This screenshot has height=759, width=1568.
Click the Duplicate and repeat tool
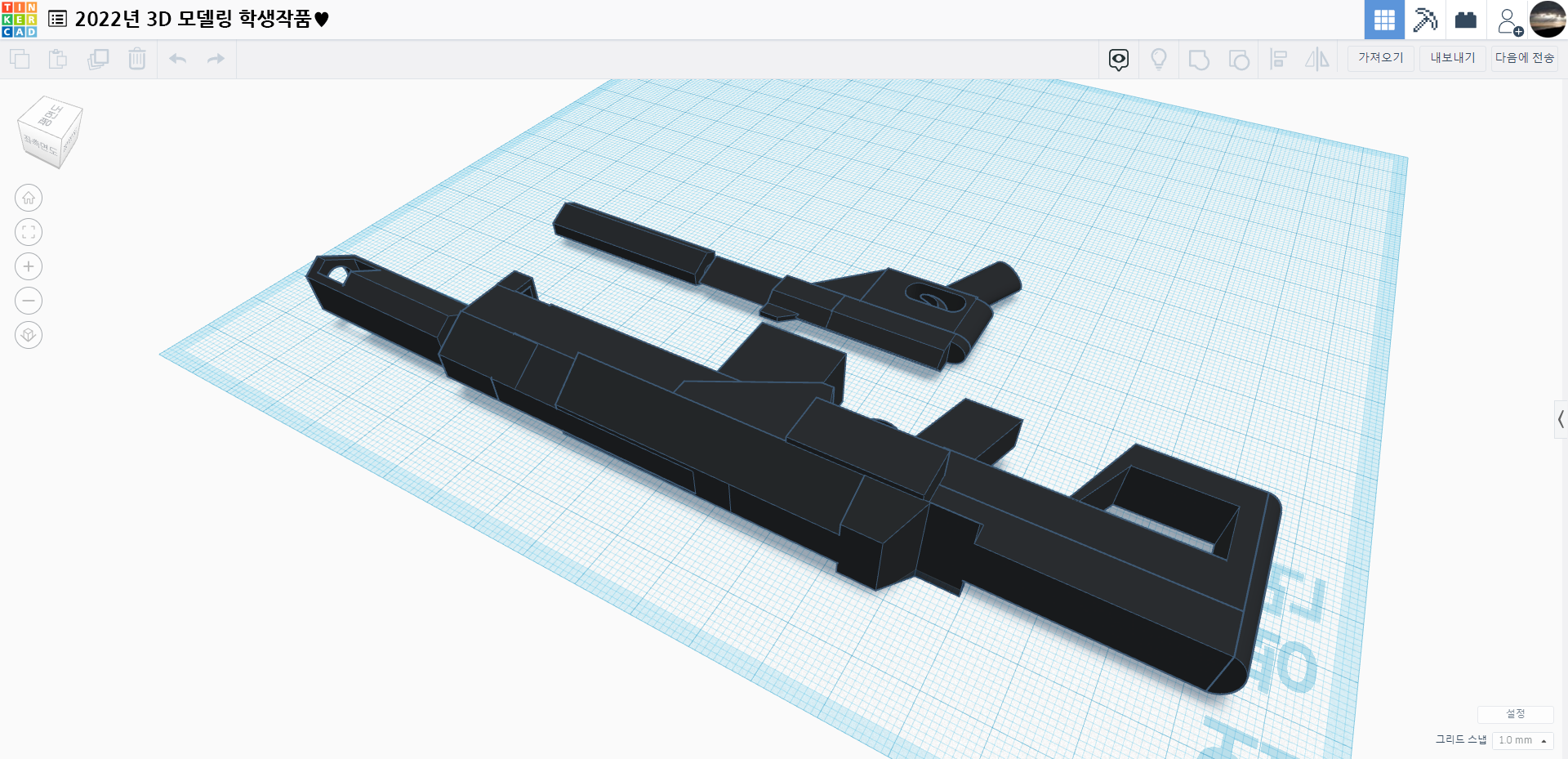click(98, 59)
